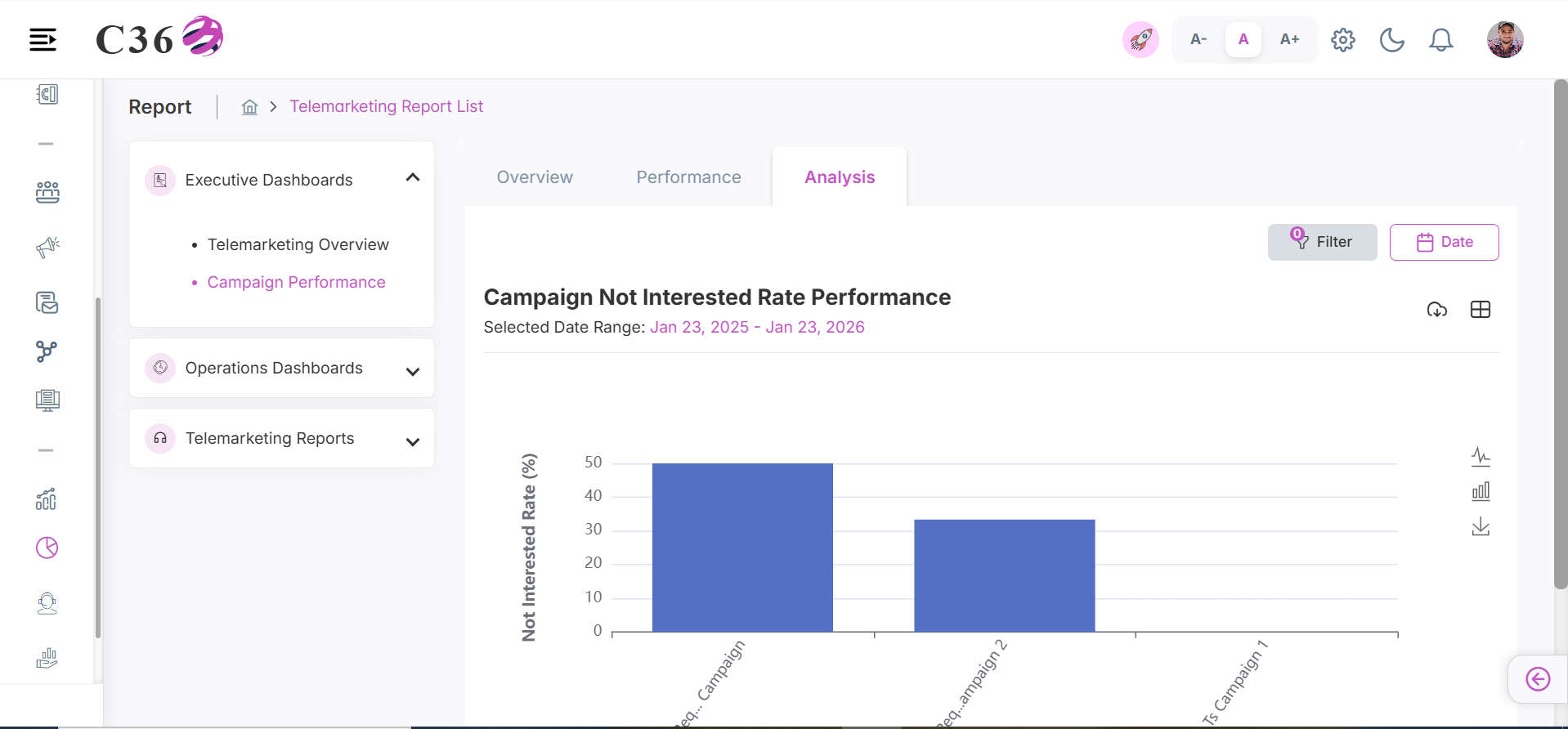The height and width of the screenshot is (729, 1568).
Task: Open the pie chart reports sidebar icon
Action: [47, 548]
